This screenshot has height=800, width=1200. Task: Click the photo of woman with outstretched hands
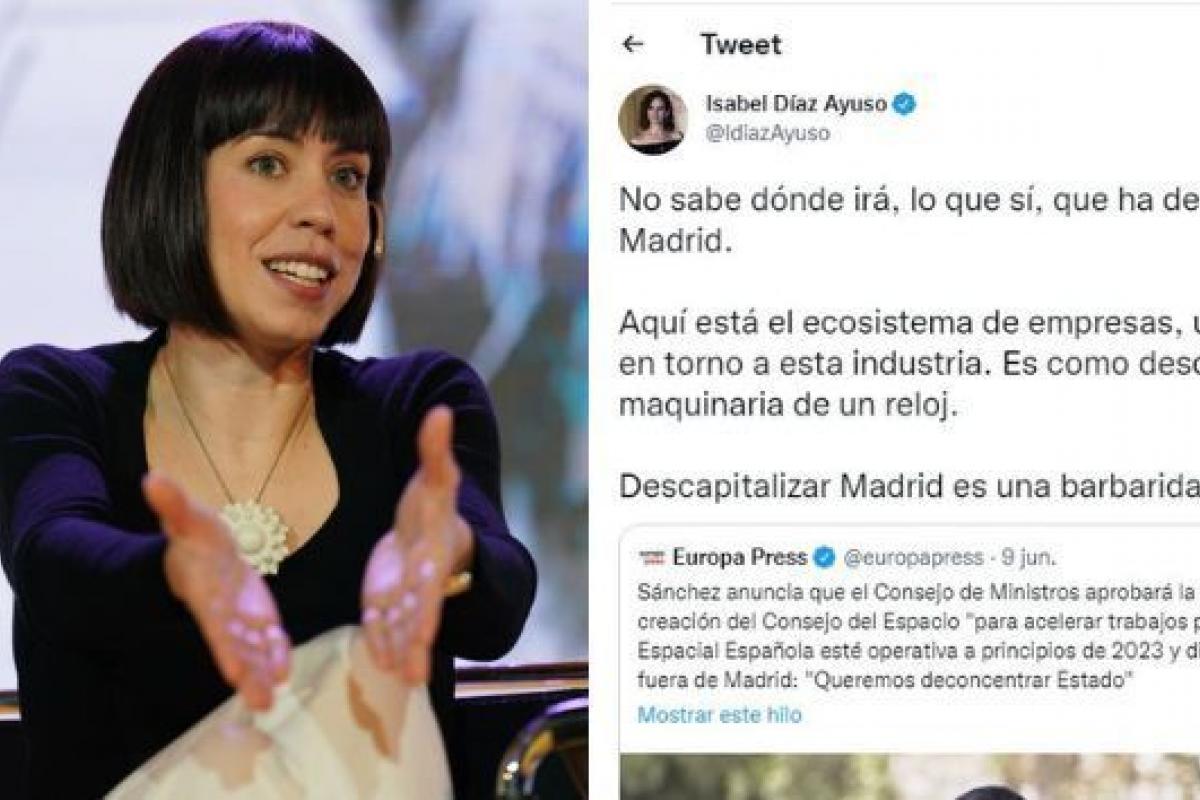[294, 400]
